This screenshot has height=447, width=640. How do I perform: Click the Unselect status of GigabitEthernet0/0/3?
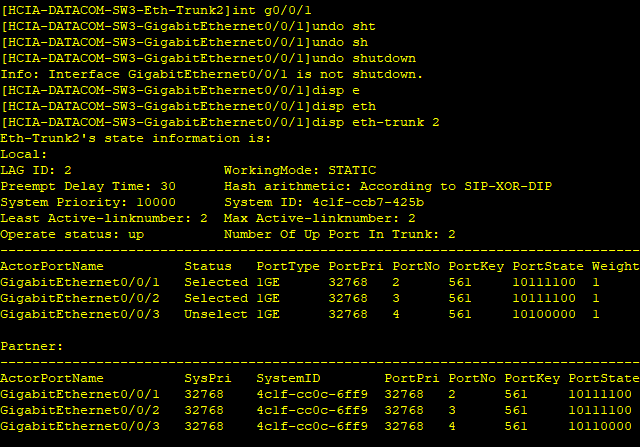(x=216, y=314)
